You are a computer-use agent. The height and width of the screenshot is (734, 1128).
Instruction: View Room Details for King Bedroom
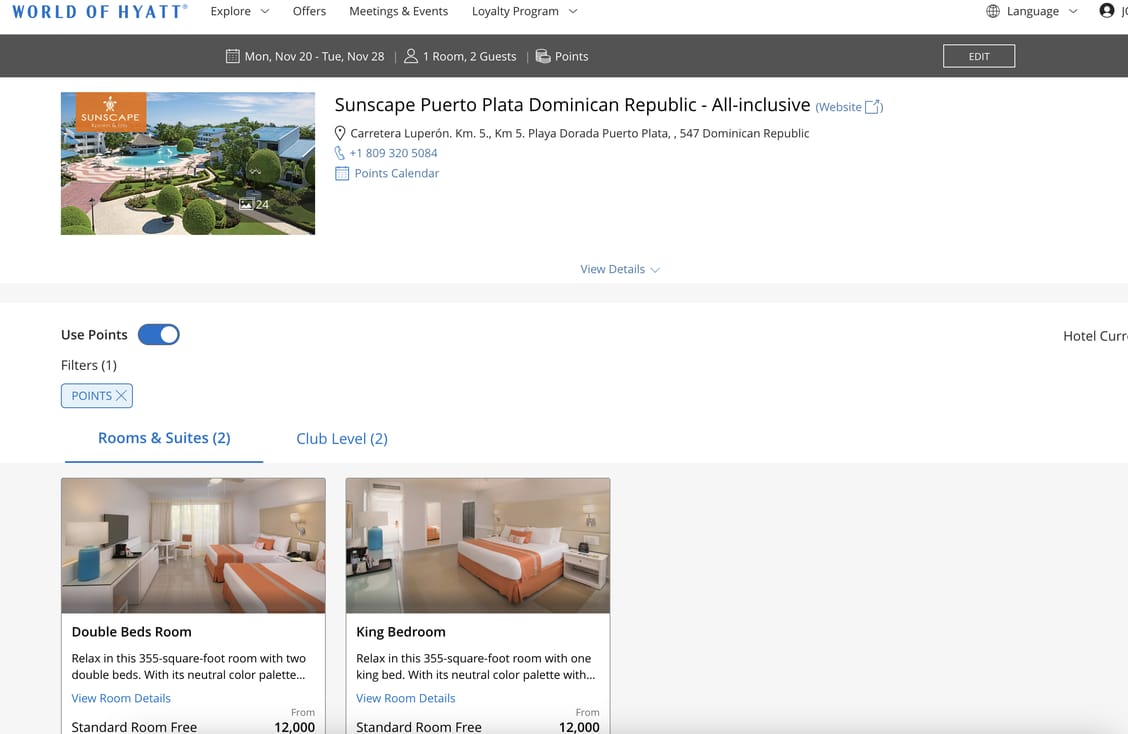coord(405,698)
